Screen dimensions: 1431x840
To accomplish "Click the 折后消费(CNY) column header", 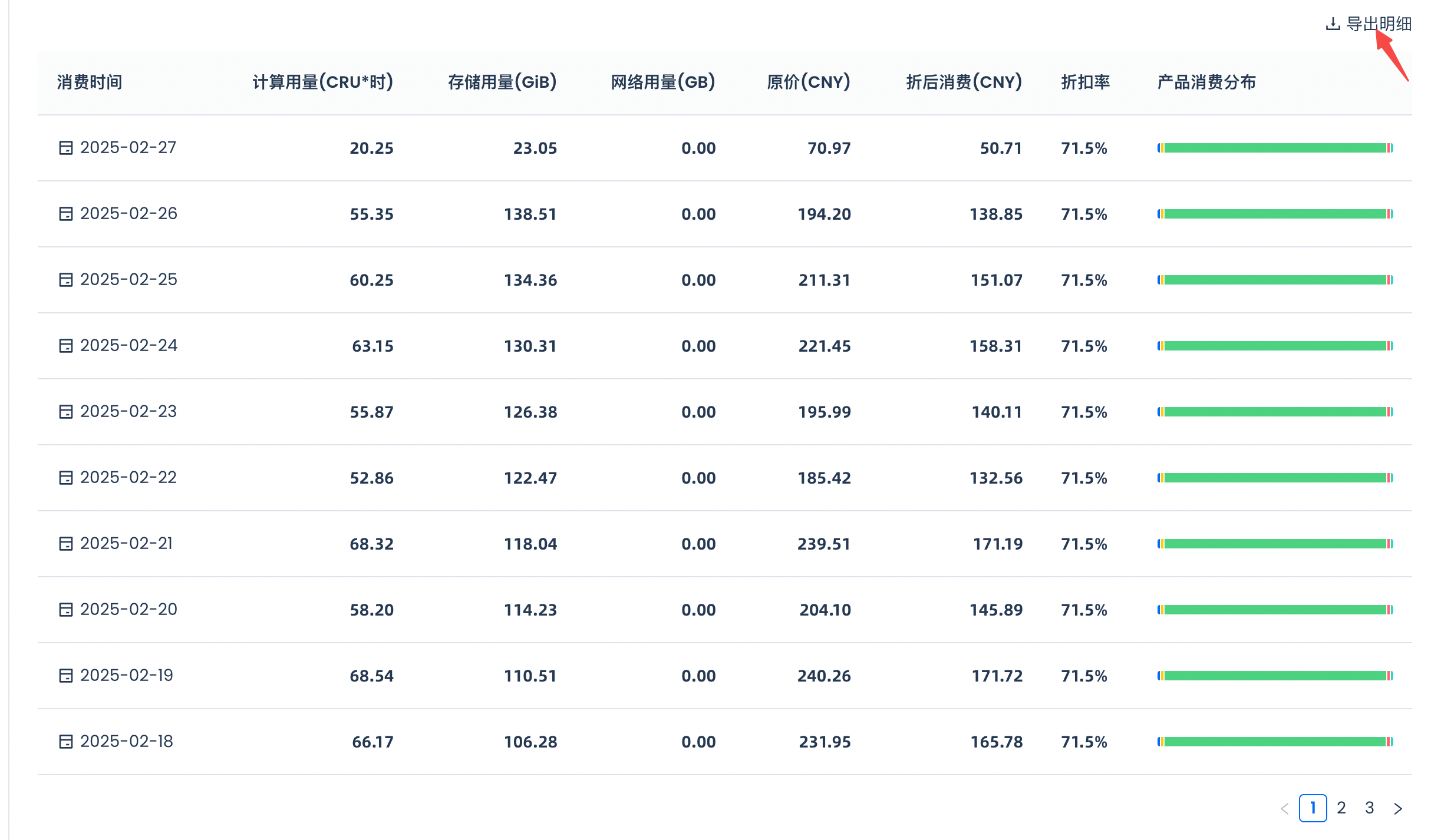I will click(x=964, y=82).
